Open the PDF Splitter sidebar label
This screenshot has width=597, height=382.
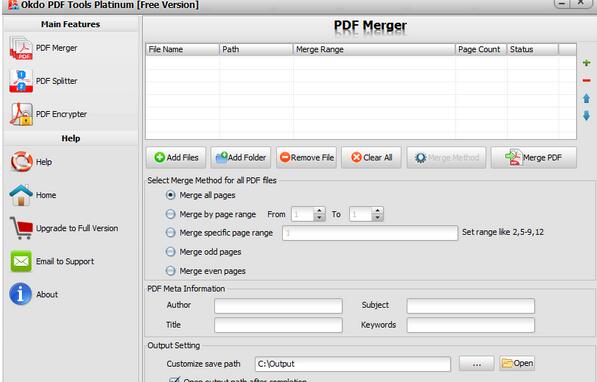56,81
